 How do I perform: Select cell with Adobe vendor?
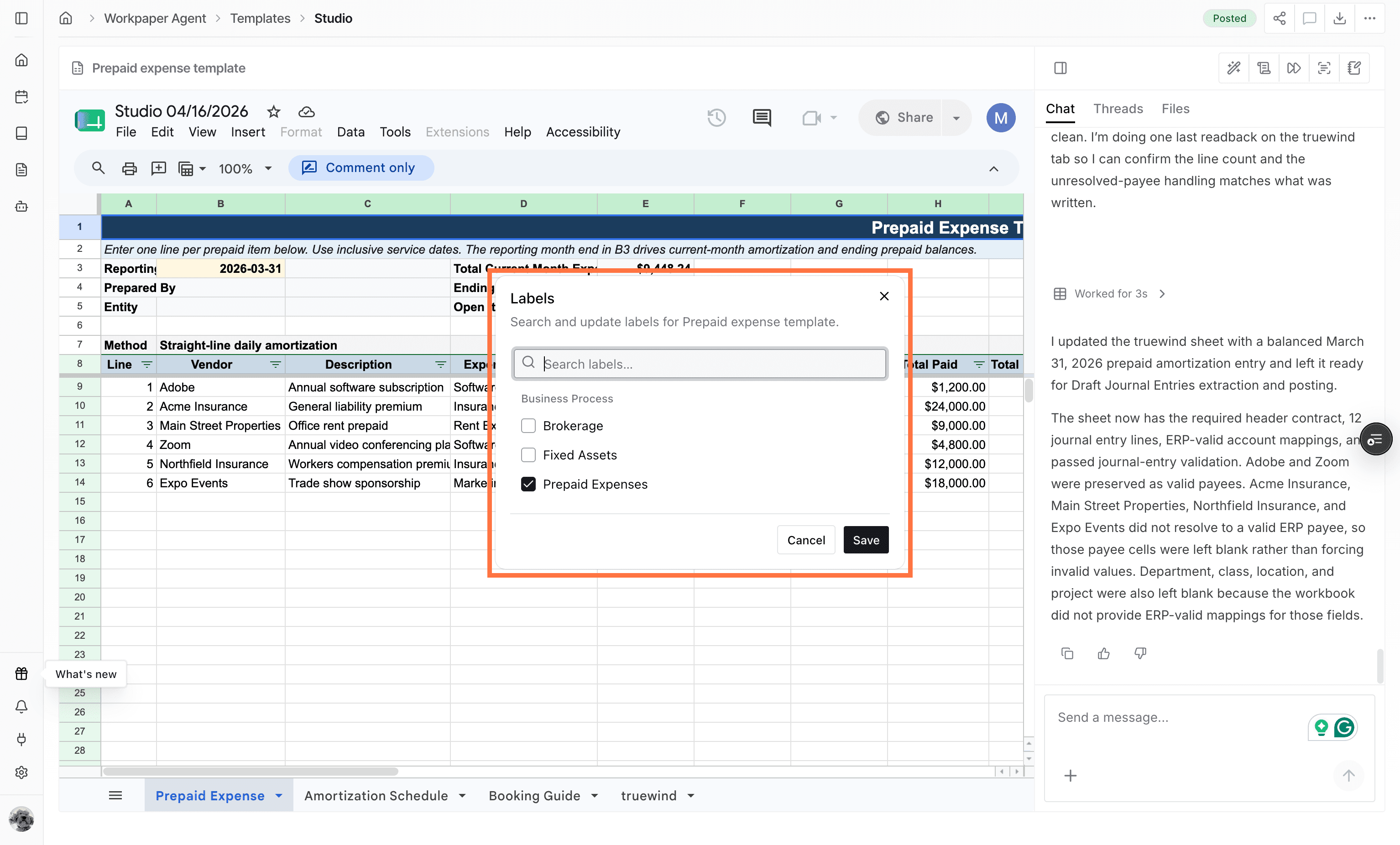tap(220, 387)
